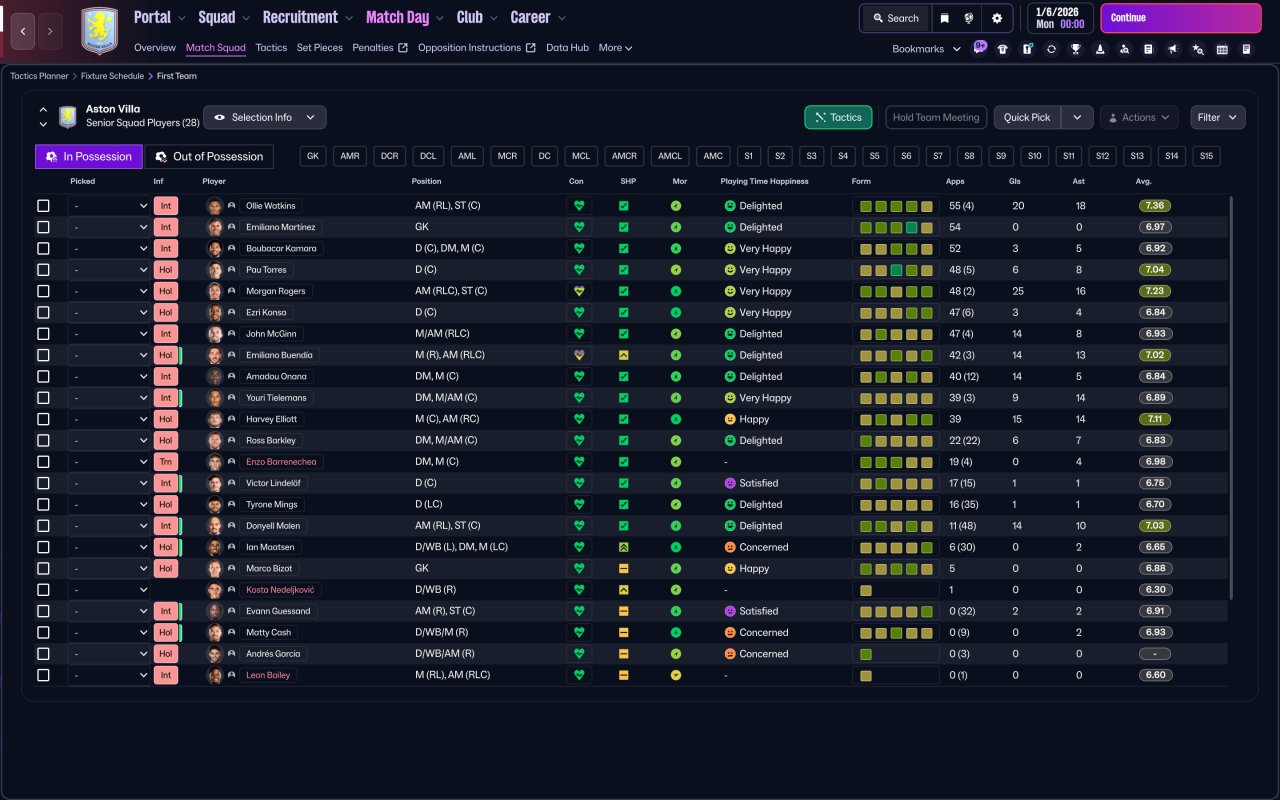
Task: Click the shirt icon in bookmarks bar
Action: [x=1003, y=49]
